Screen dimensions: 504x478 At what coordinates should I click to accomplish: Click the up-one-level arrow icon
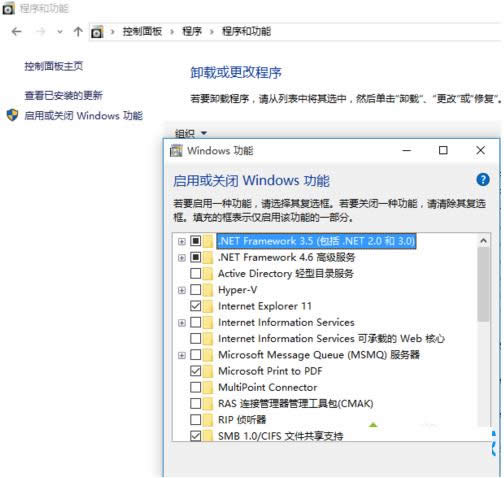[78, 32]
